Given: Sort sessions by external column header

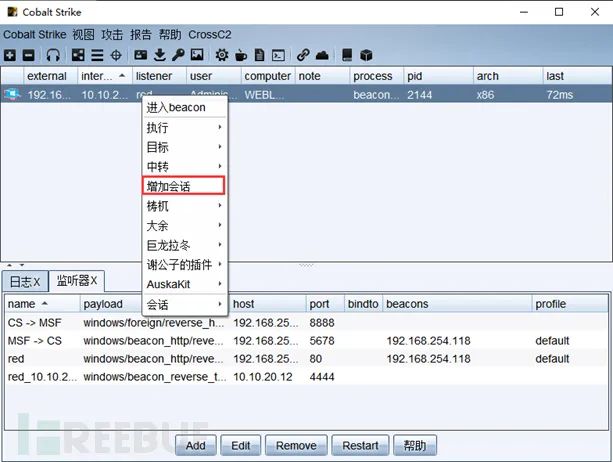Looking at the screenshot, I should coord(51,76).
